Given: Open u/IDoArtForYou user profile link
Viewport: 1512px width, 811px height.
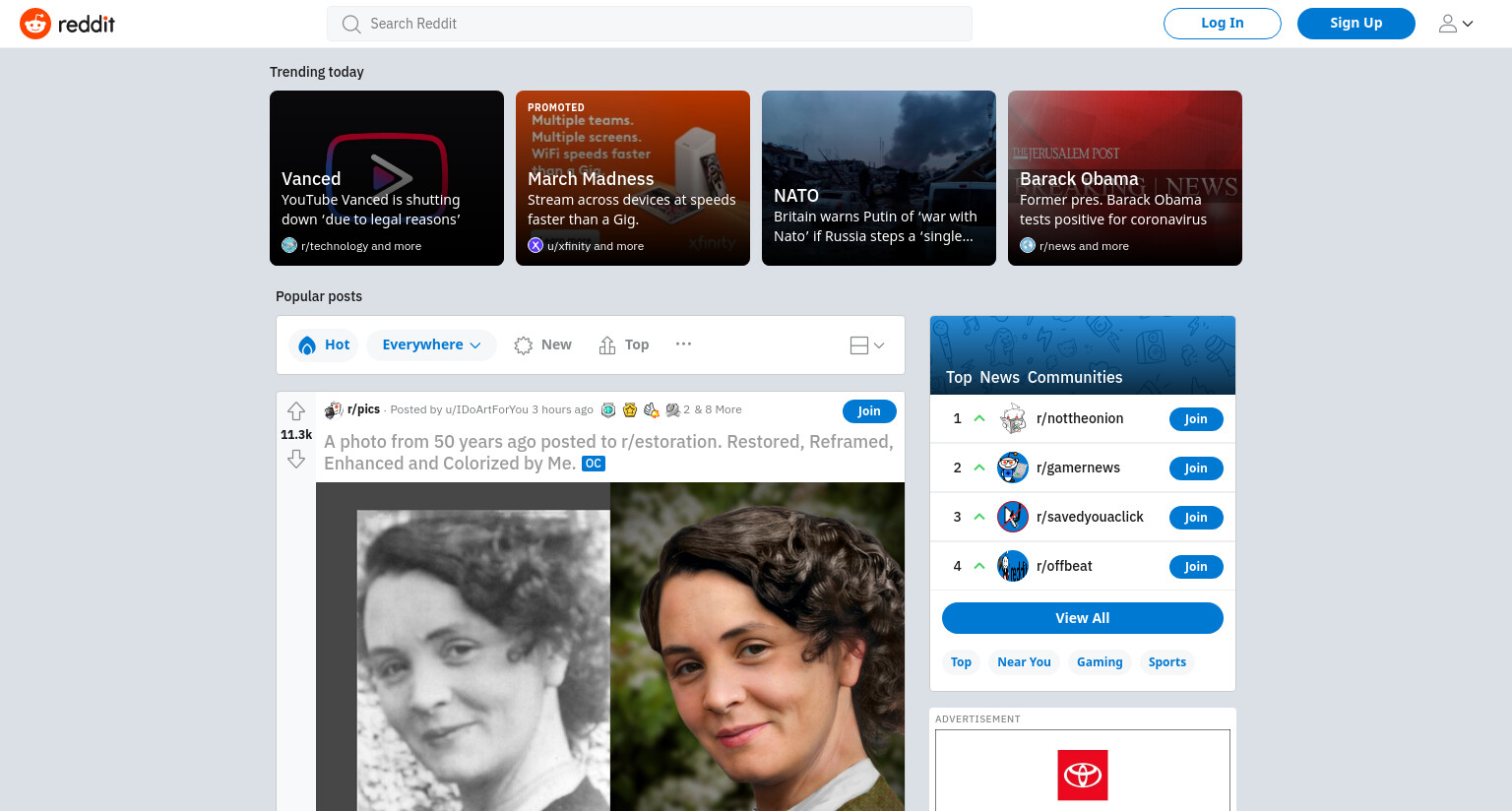Looking at the screenshot, I should point(486,409).
